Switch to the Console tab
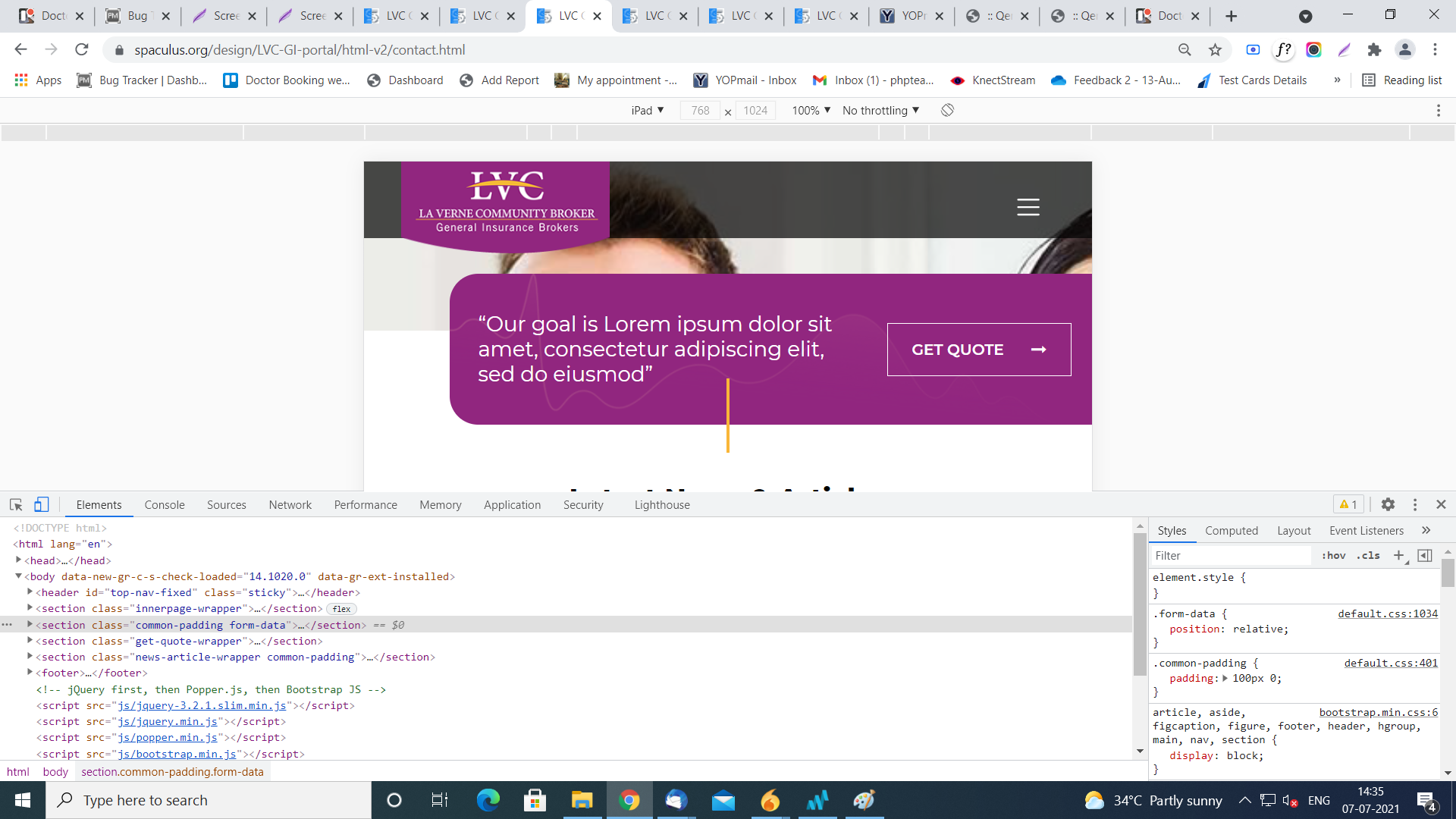This screenshot has width=1456, height=819. pos(165,504)
